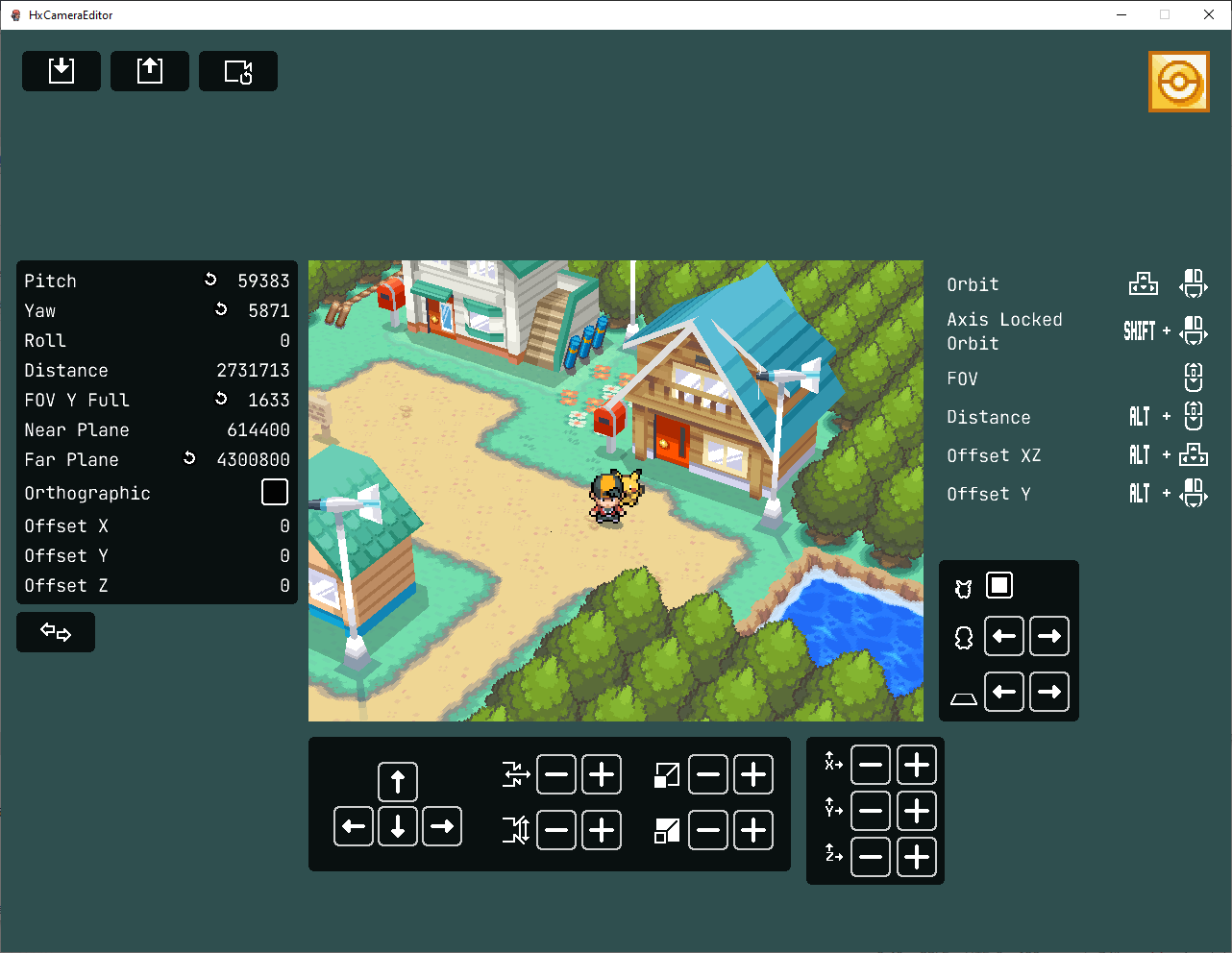The width and height of the screenshot is (1232, 953).
Task: Click the FOV Y Full value 1633
Action: click(x=269, y=400)
